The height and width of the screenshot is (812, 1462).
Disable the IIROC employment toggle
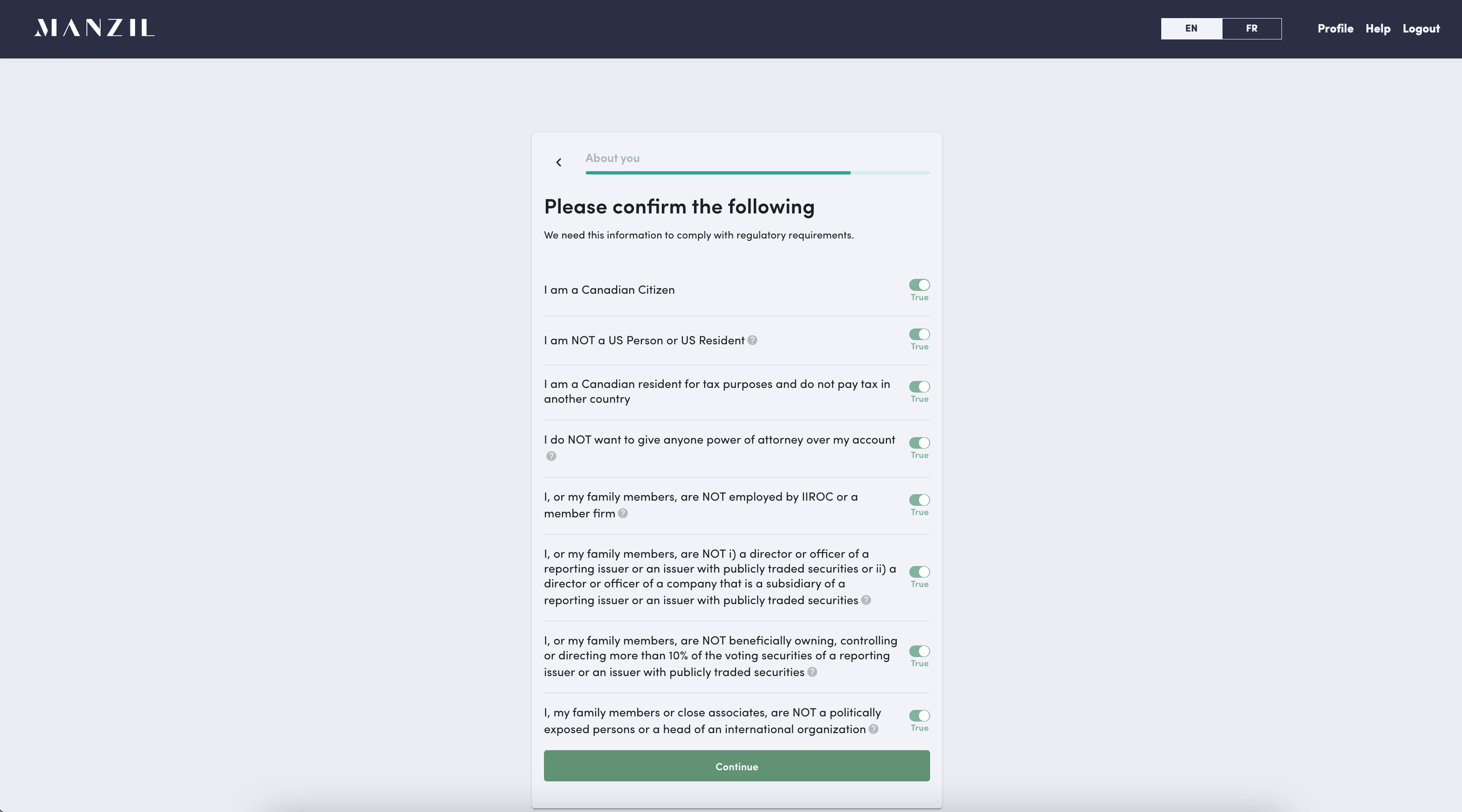point(919,500)
